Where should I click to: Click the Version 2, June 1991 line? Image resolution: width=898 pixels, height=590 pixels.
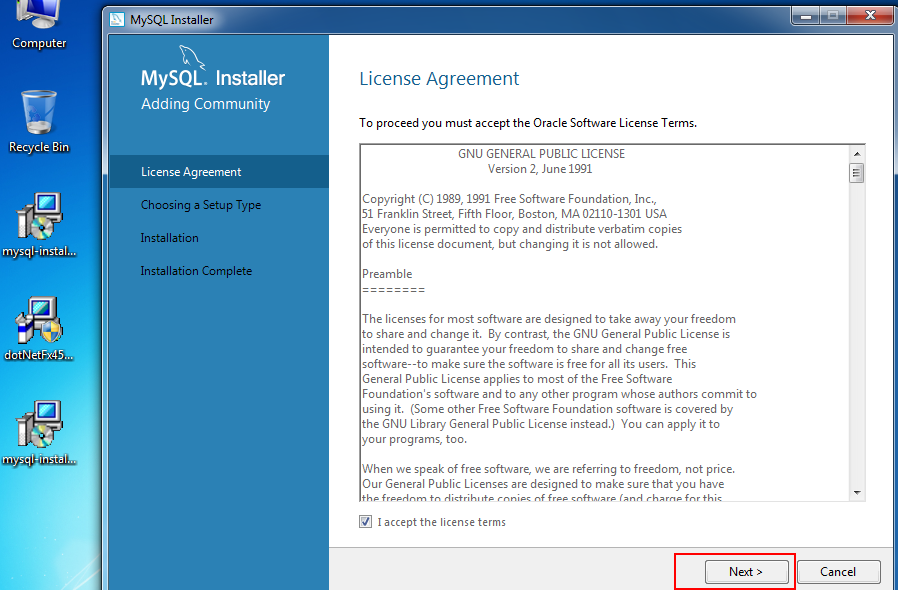540,169
